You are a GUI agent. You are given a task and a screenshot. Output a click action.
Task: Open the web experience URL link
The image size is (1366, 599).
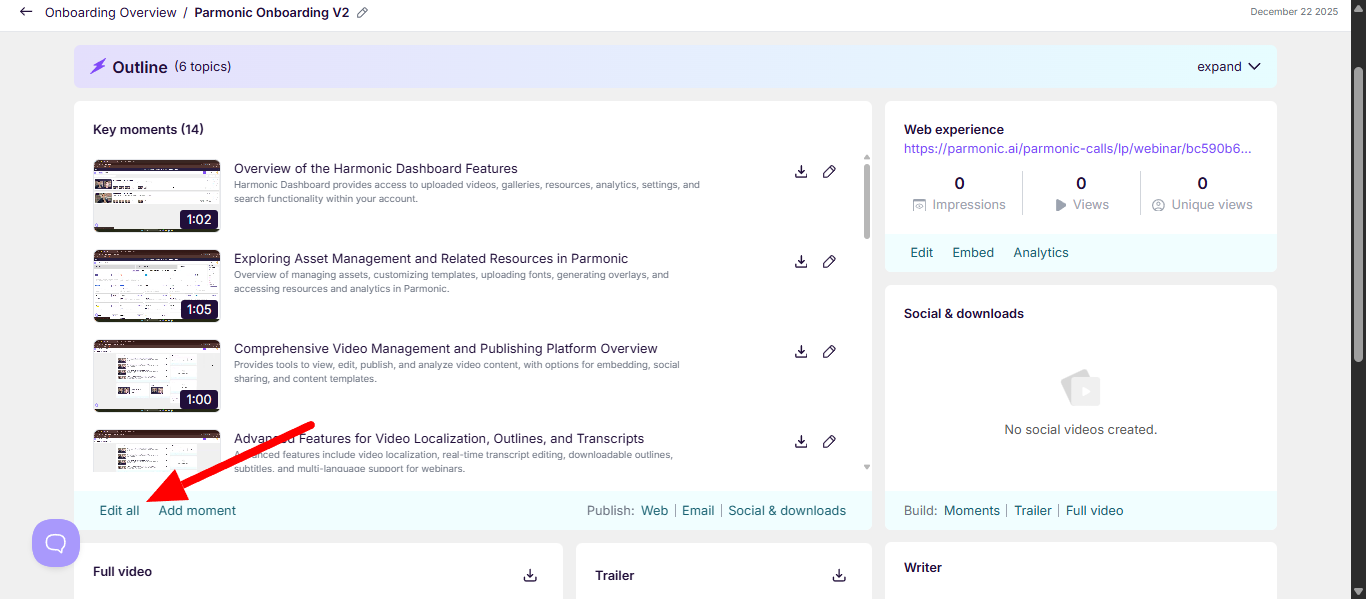pos(1078,148)
